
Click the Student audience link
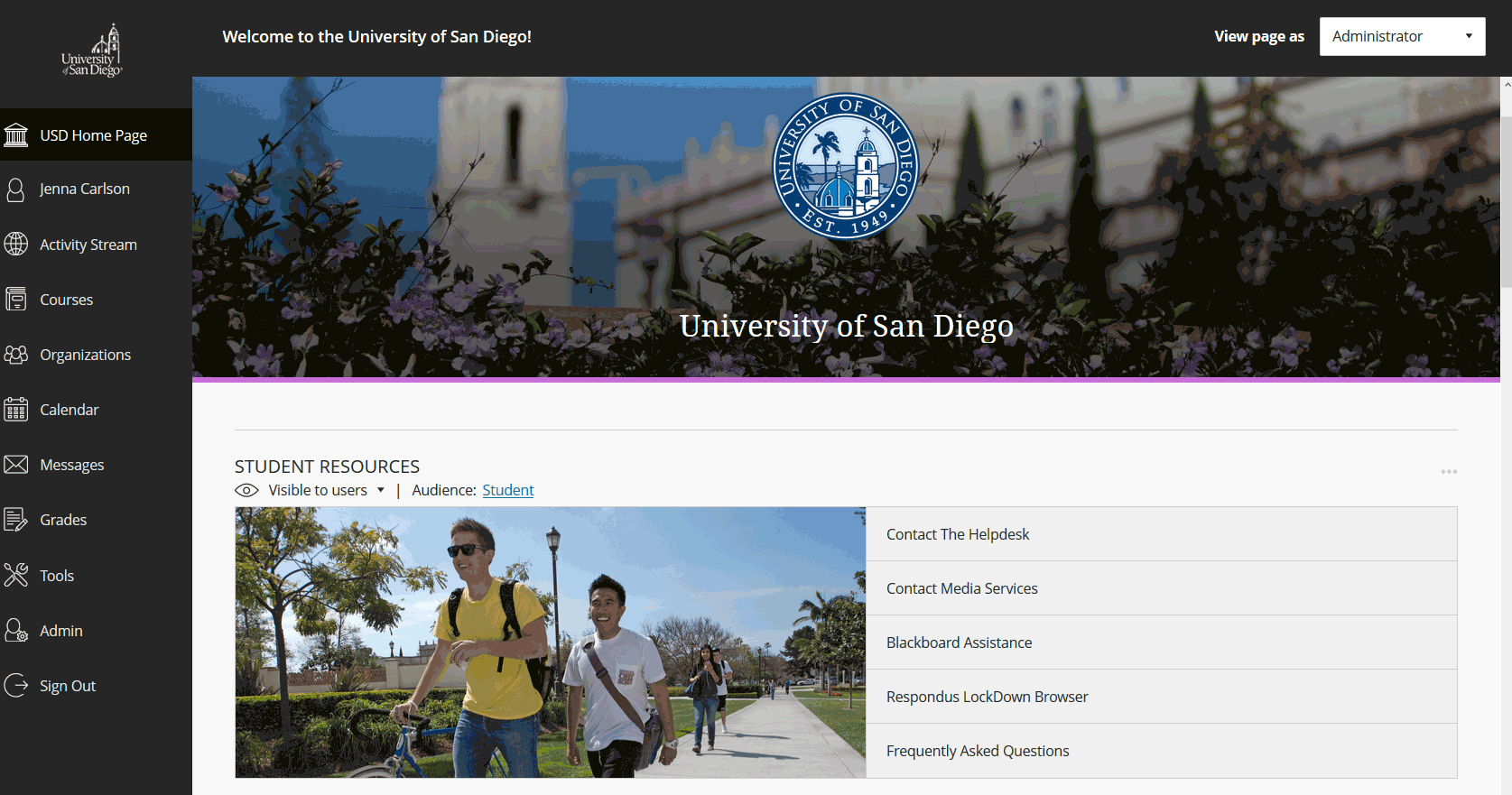[x=508, y=491]
